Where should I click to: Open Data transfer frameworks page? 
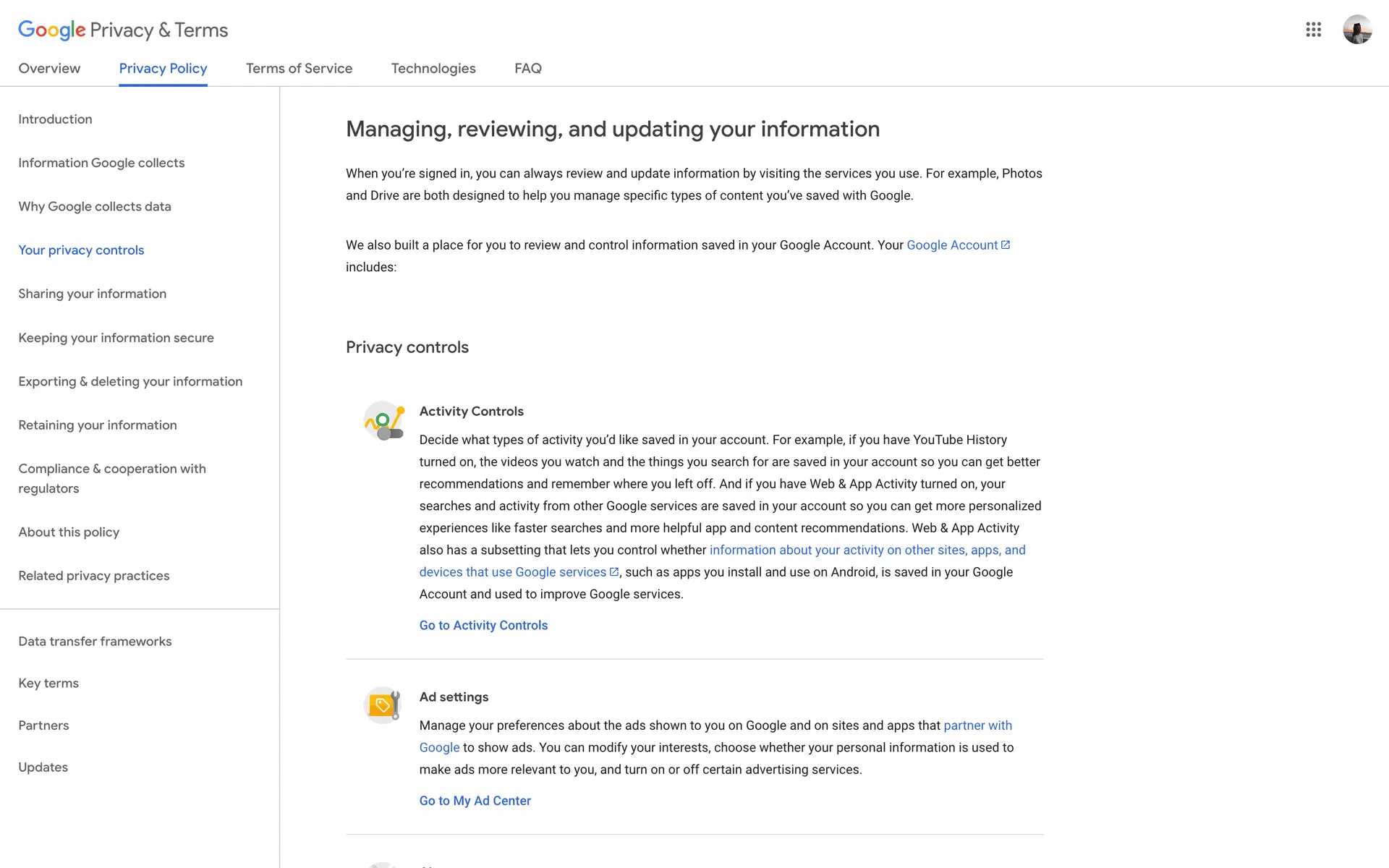tap(95, 642)
